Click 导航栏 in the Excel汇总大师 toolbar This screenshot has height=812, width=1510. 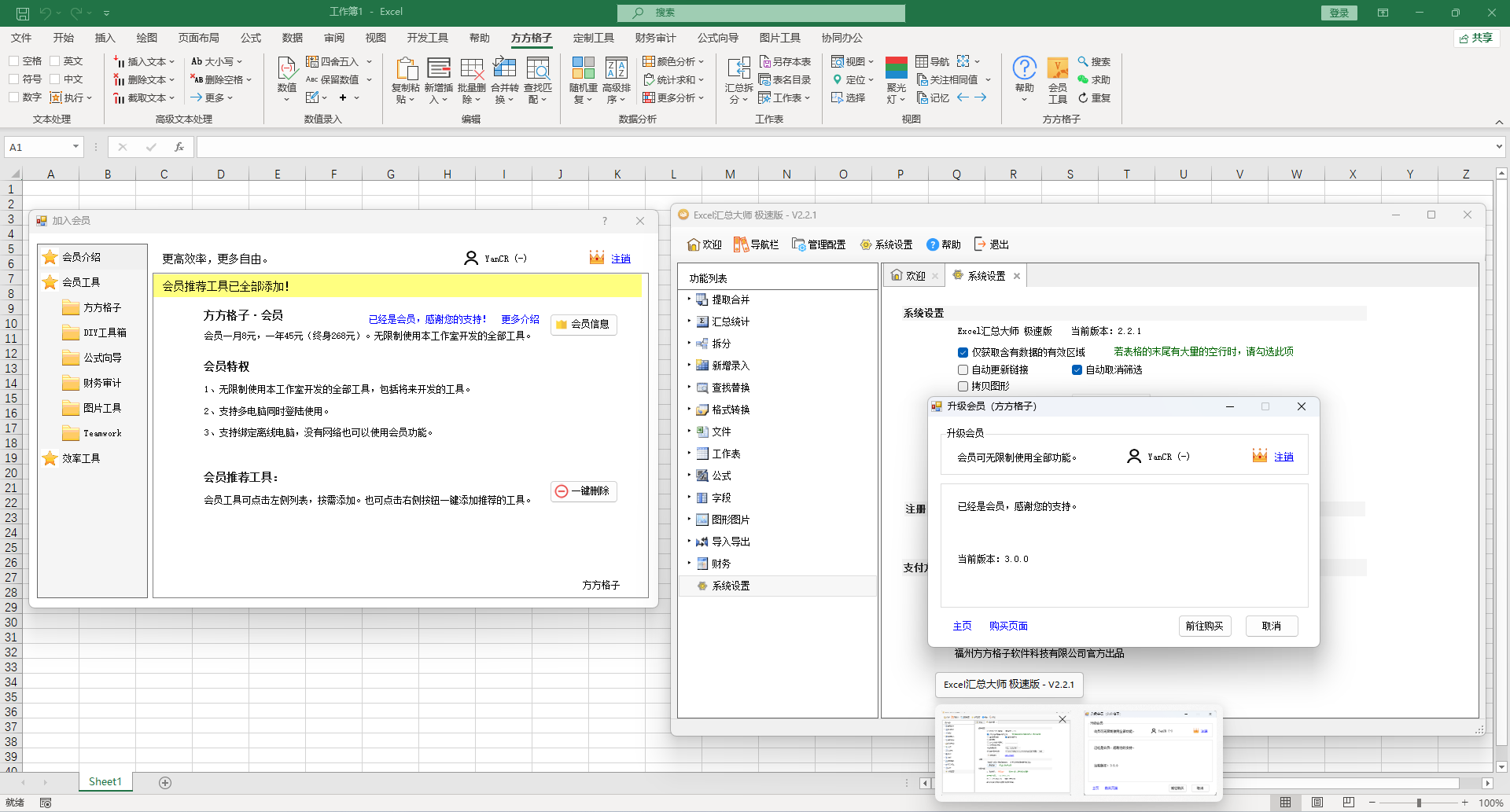[x=756, y=244]
